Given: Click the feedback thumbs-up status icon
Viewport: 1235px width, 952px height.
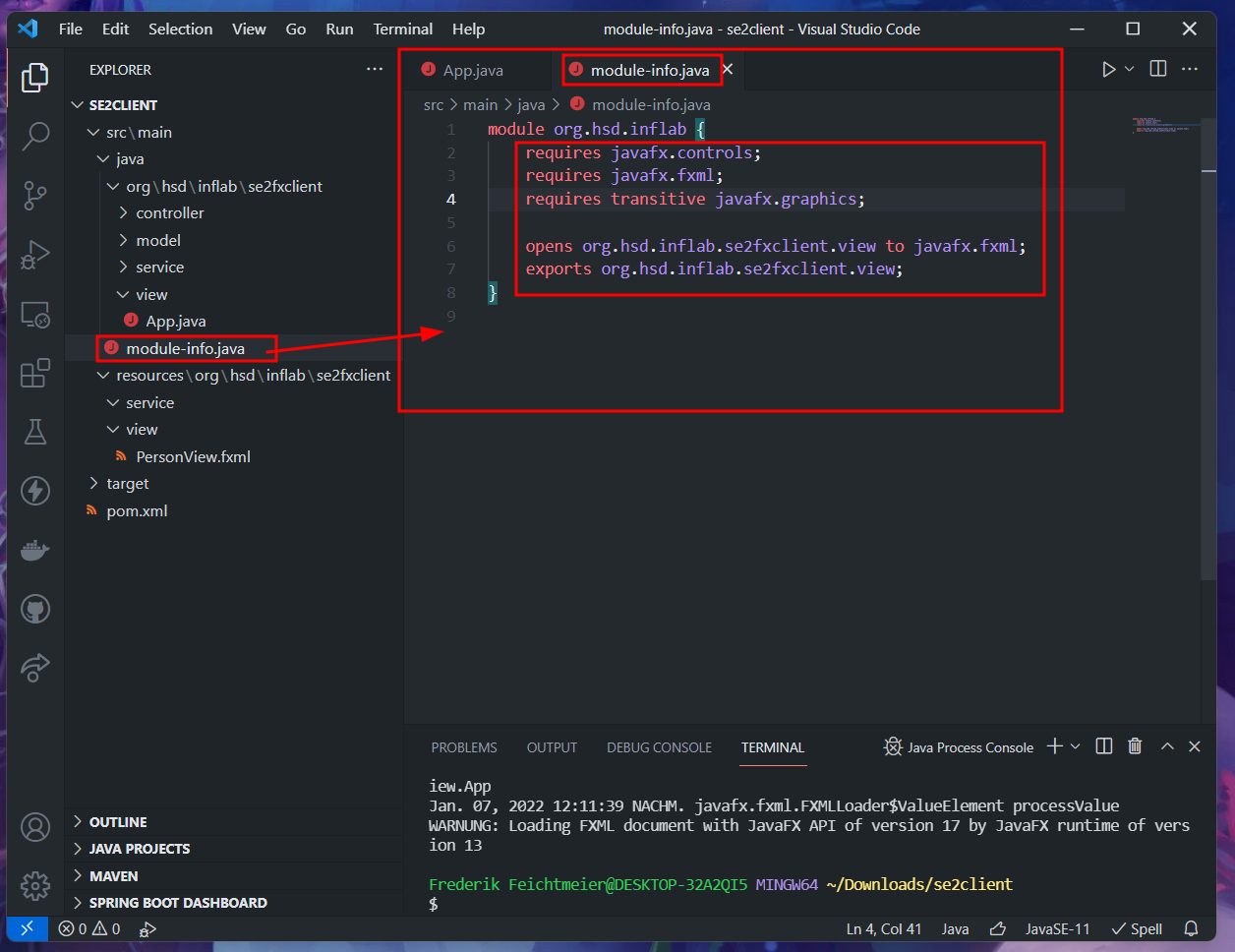Looking at the screenshot, I should [x=998, y=928].
